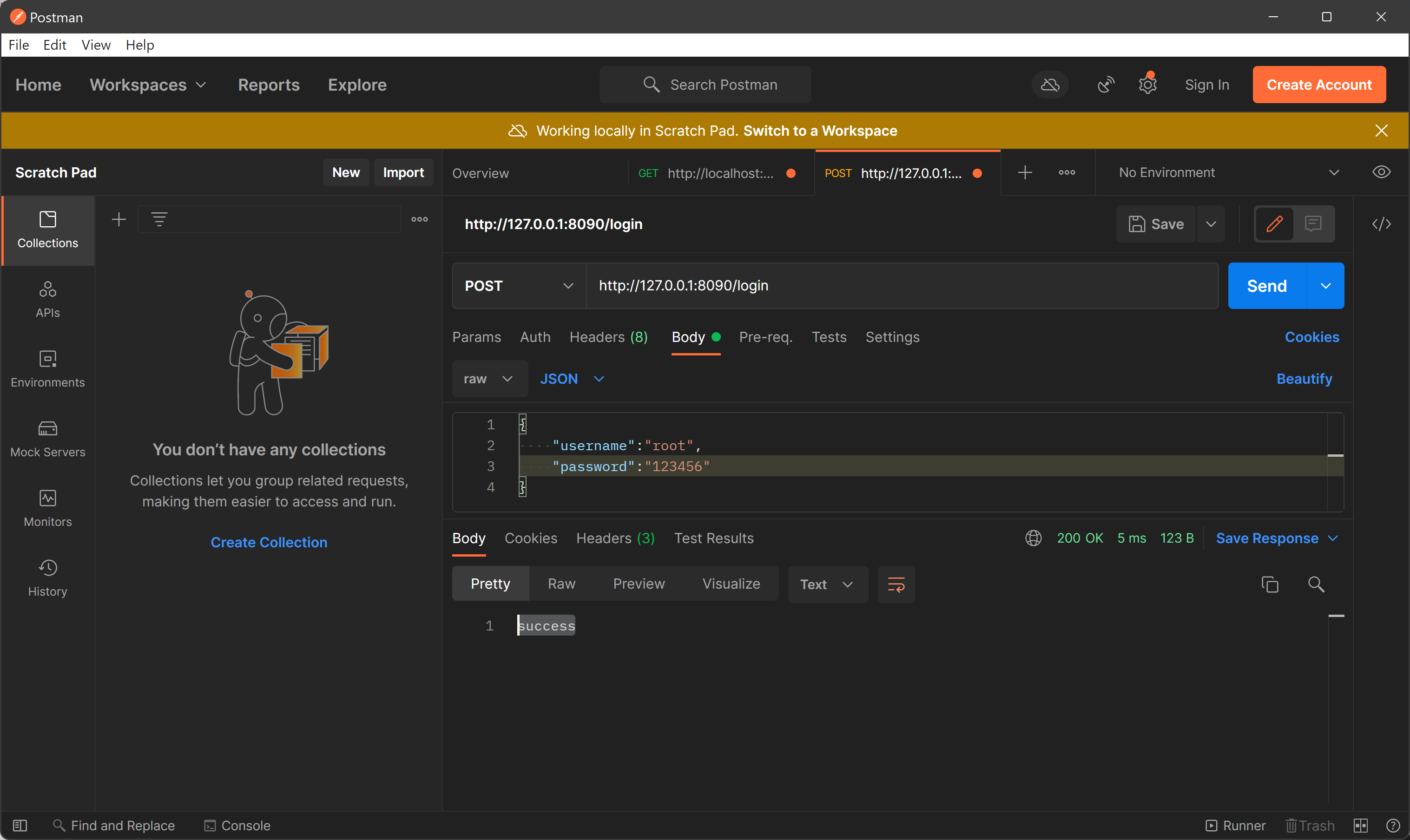Open the Mock Servers sidebar panel
The image size is (1410, 840).
coord(47,439)
